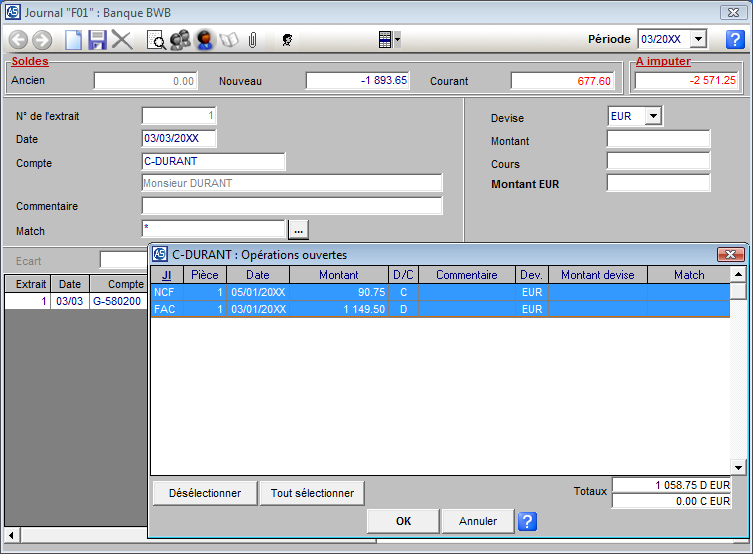Open the blue help icon in toolbar

point(735,39)
